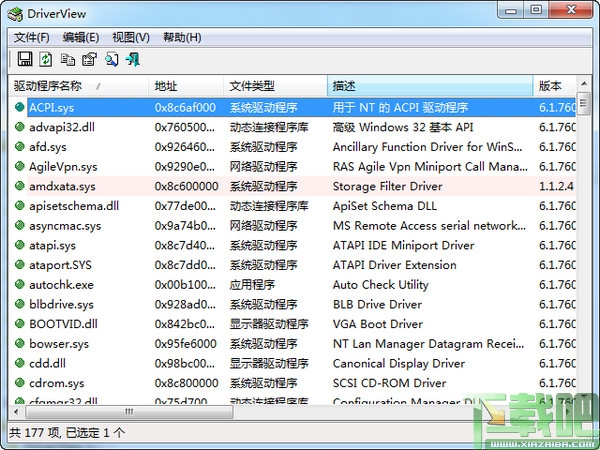Open the 文件(F) menu
Screen dimensions: 600x450
coord(32,38)
